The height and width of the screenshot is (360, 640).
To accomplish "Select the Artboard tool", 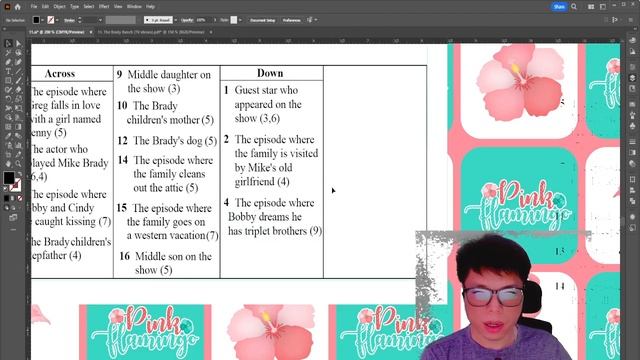I will click(x=8, y=155).
